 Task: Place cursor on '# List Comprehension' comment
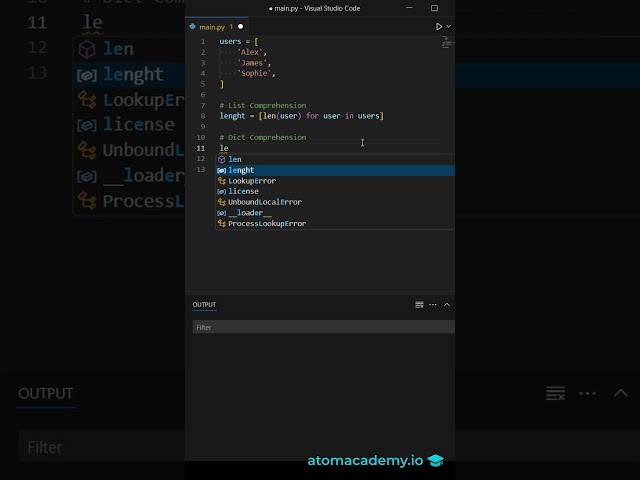coord(263,105)
